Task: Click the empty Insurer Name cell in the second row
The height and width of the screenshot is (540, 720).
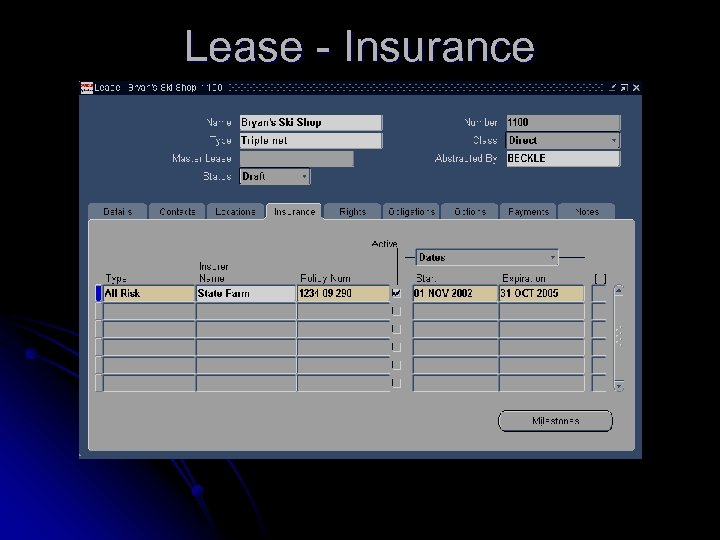Action: click(246, 311)
